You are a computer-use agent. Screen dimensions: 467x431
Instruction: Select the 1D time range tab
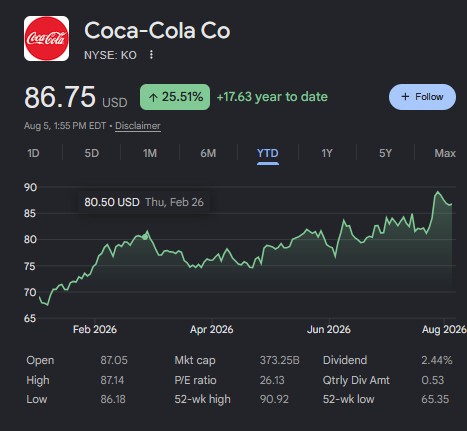[33, 153]
